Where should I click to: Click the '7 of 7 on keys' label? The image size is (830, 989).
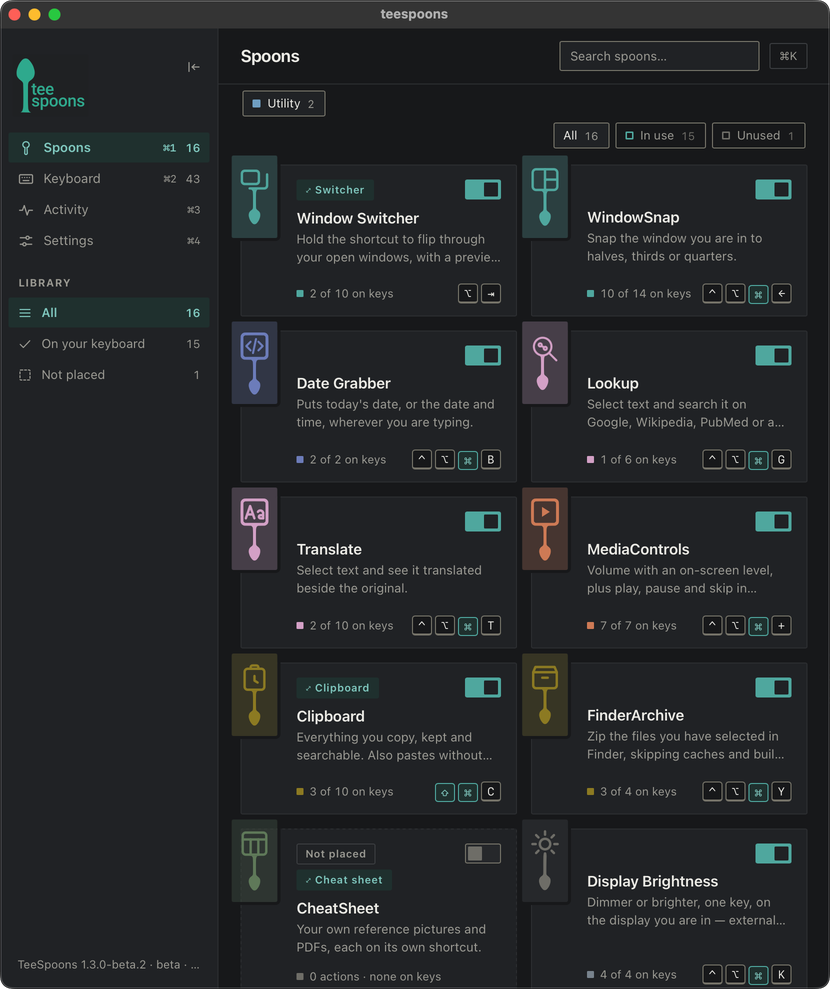(x=638, y=626)
